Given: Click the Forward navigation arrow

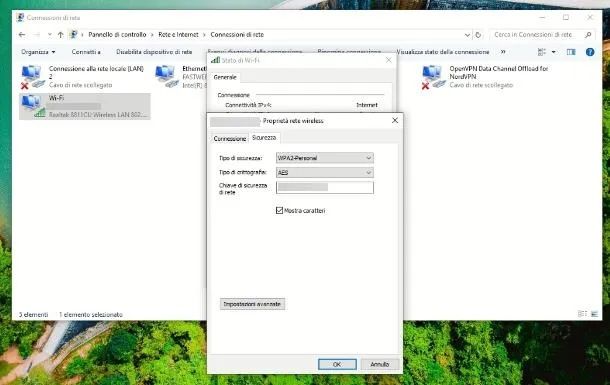Looking at the screenshot, I should point(37,35).
